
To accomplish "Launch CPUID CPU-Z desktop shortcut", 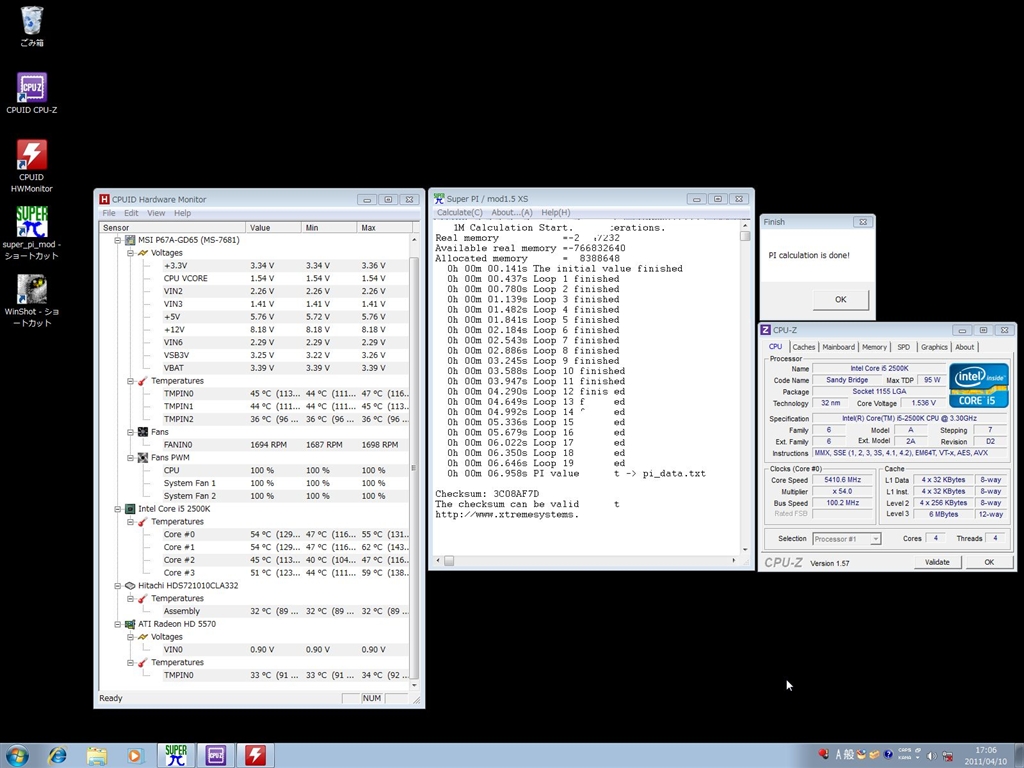I will (x=31, y=93).
